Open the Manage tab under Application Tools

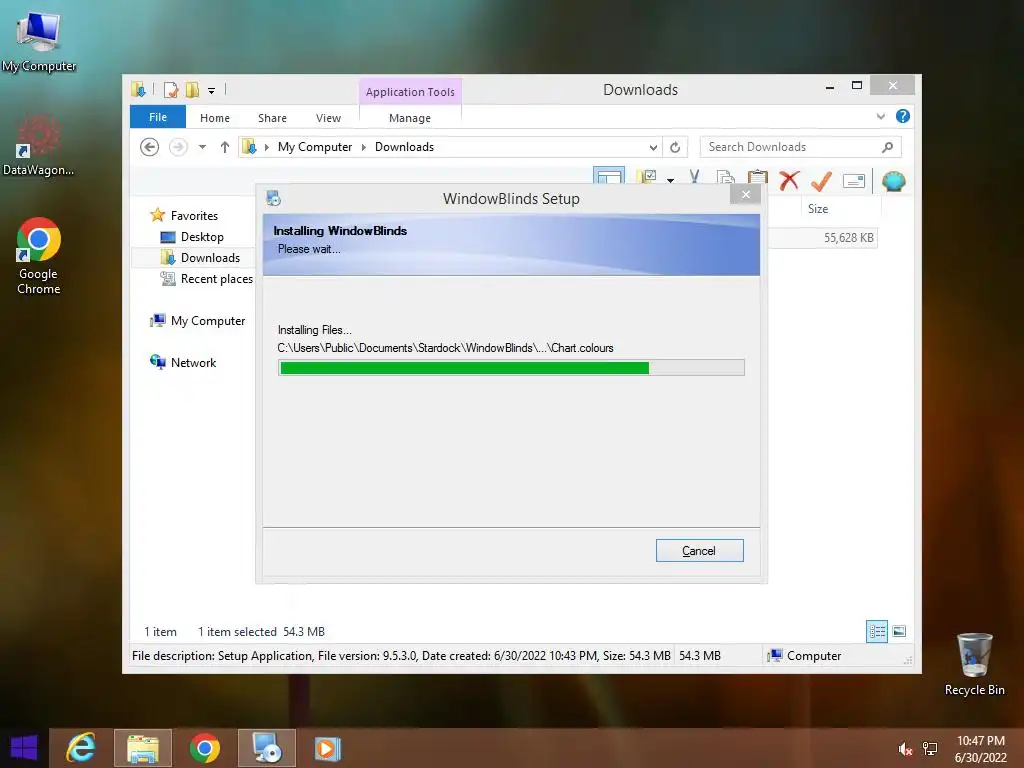pyautogui.click(x=410, y=118)
